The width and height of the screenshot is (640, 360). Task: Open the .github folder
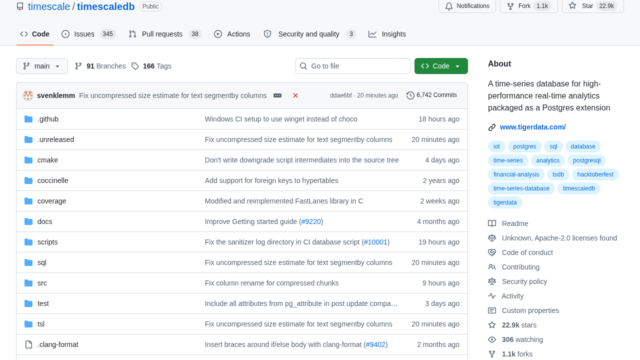[x=48, y=119]
